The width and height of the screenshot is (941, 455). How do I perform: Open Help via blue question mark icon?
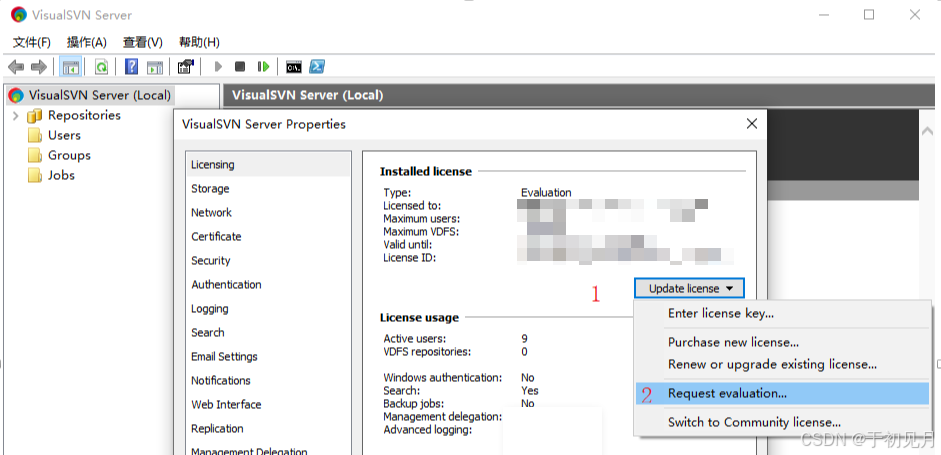(131, 67)
